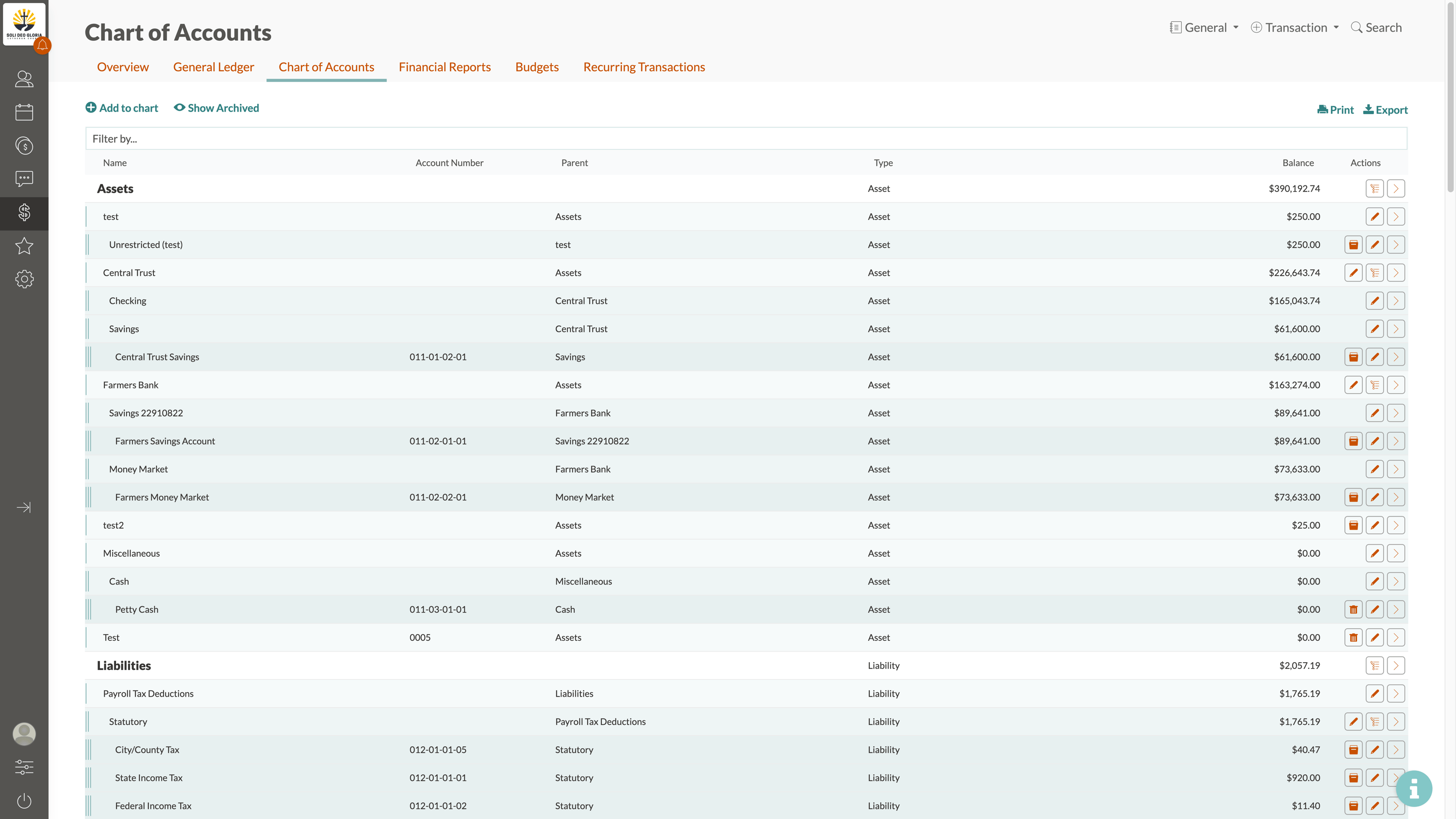This screenshot has height=819, width=1456.
Task: Toggle Show Archived accounts
Action: (216, 108)
